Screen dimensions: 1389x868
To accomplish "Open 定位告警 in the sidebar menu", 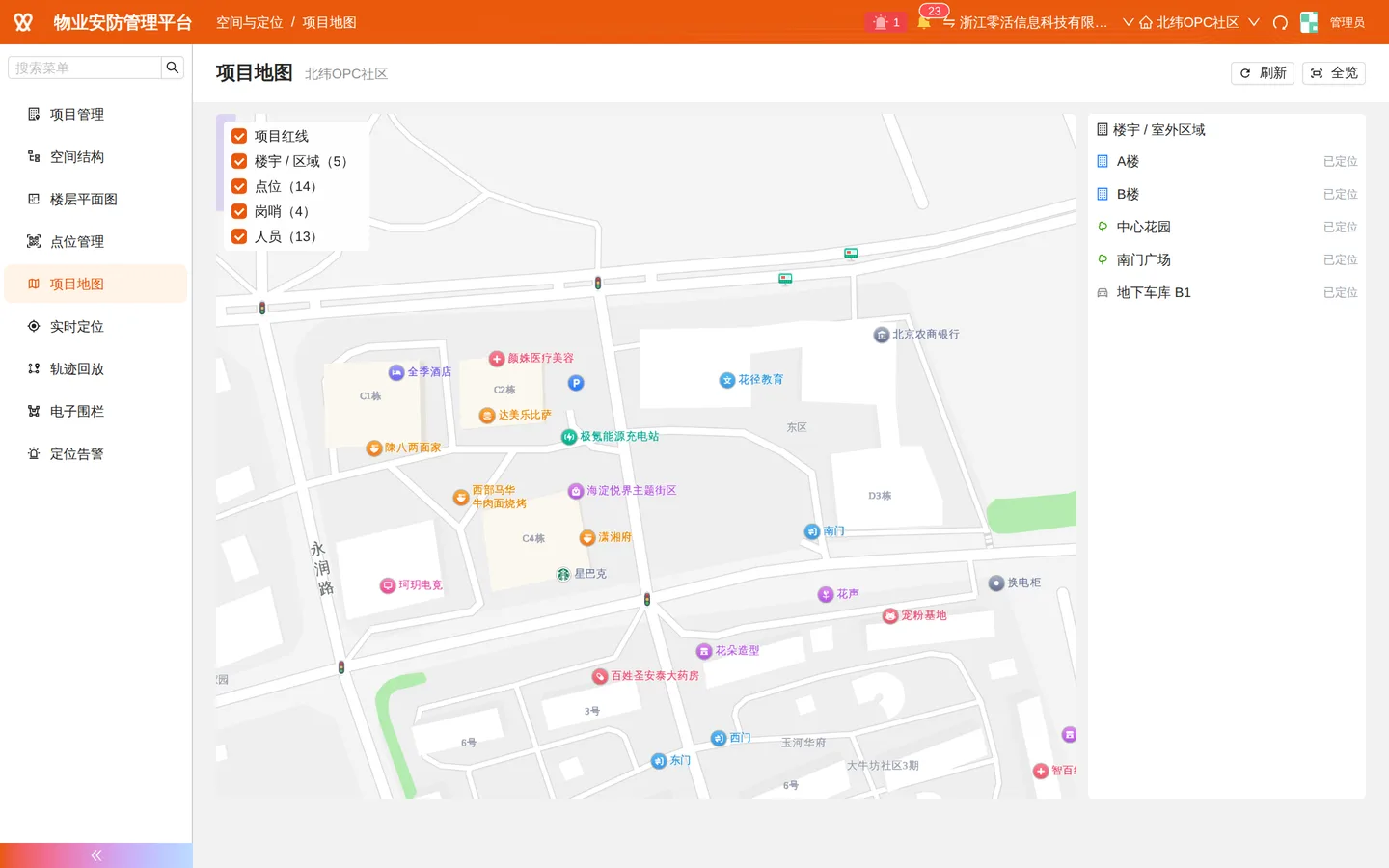I will coord(95,453).
